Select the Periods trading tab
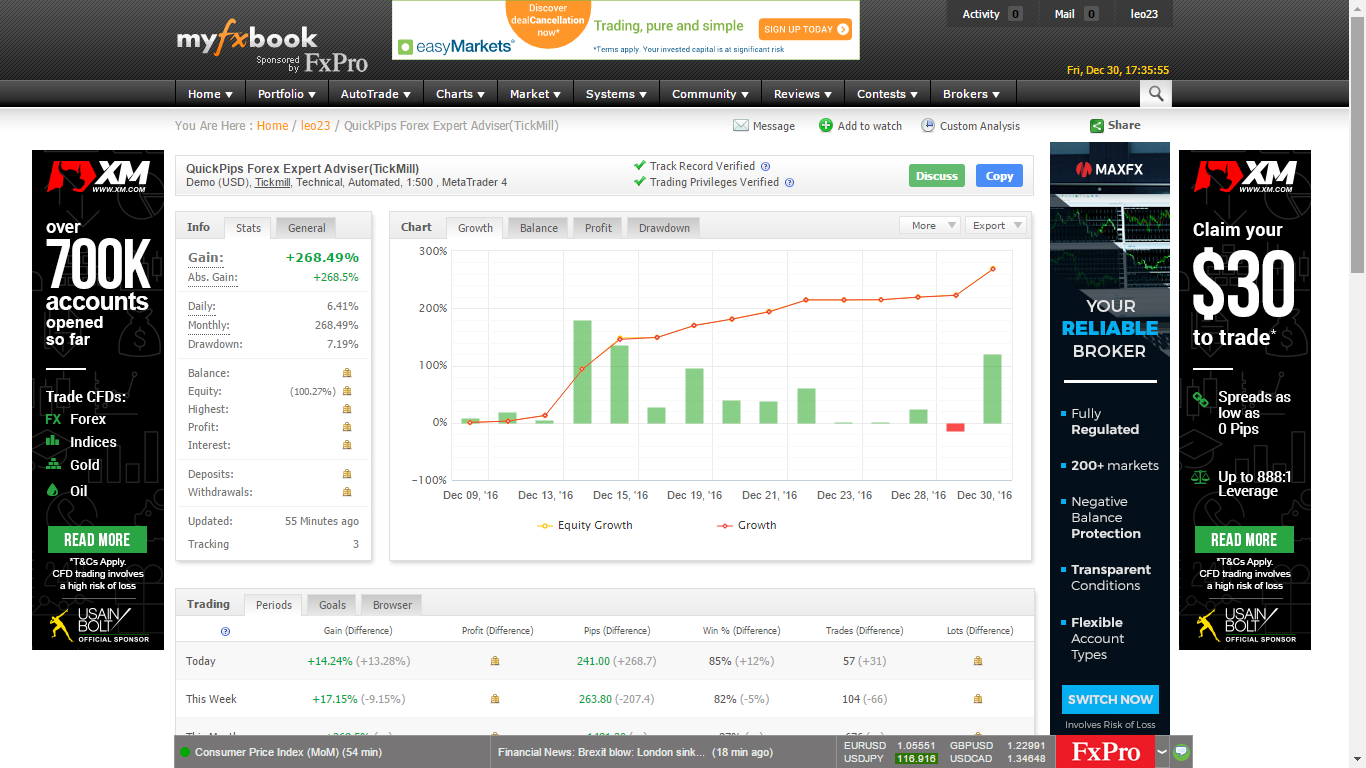The height and width of the screenshot is (768, 1366). coord(273,605)
